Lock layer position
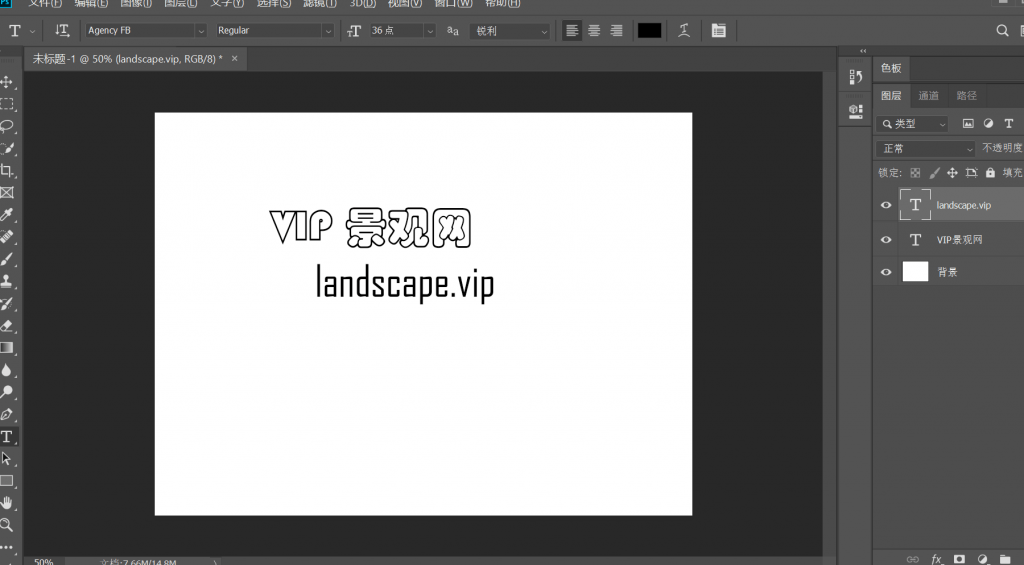 pyautogui.click(x=952, y=173)
